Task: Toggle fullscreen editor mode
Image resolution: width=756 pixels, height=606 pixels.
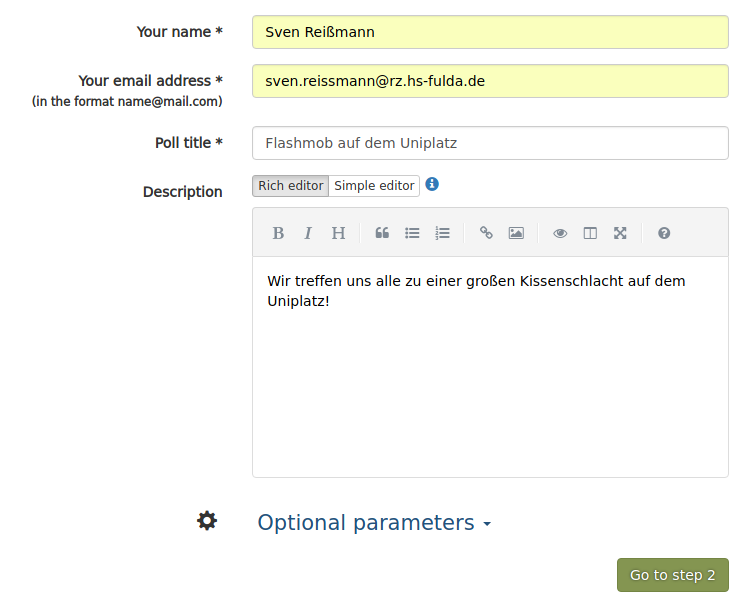Action: (x=620, y=233)
